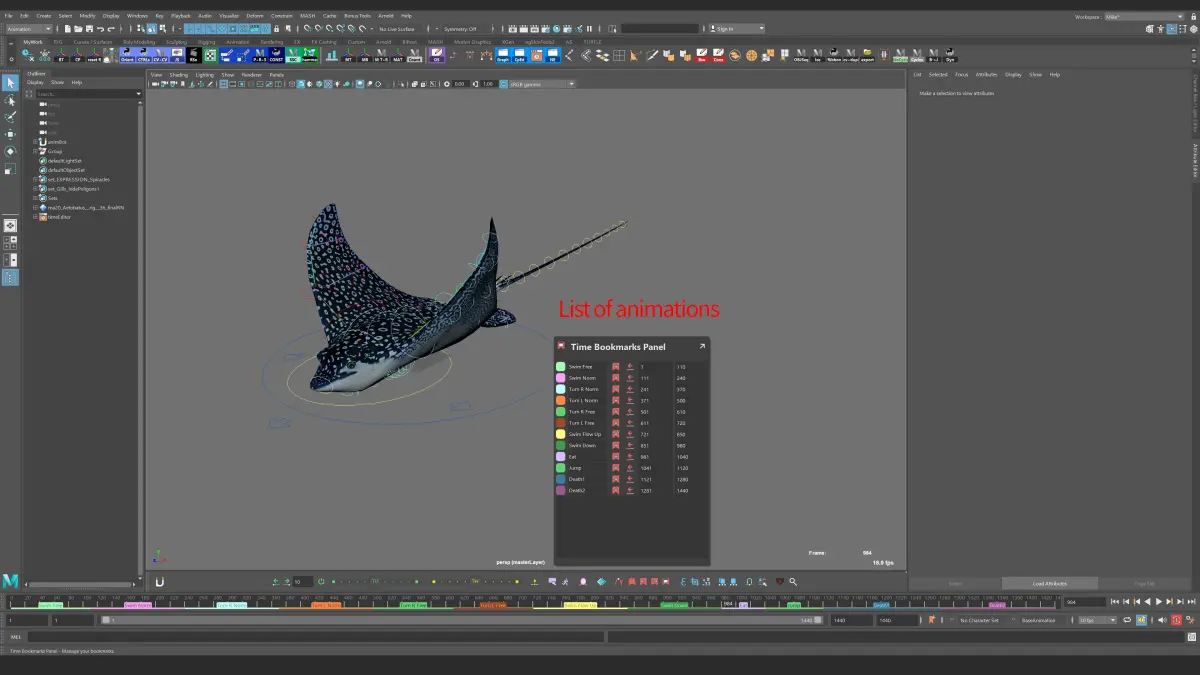Viewport: 1200px width, 675px height.
Task: Toggle cached playback button in range bar
Action: coord(1141,620)
